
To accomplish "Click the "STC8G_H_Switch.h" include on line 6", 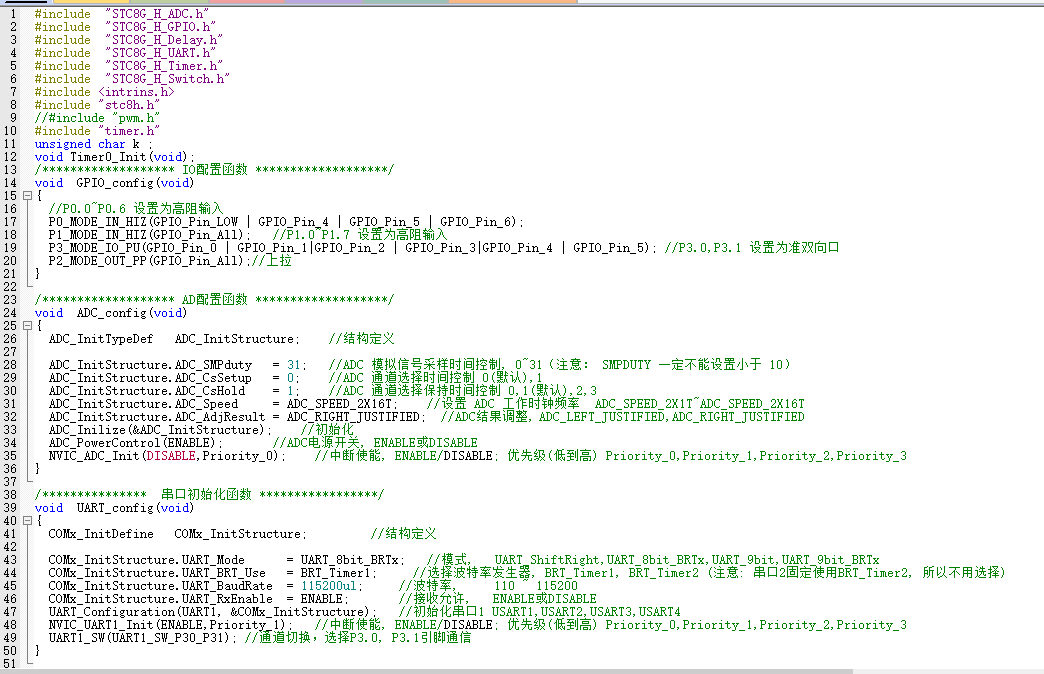I will point(167,79).
